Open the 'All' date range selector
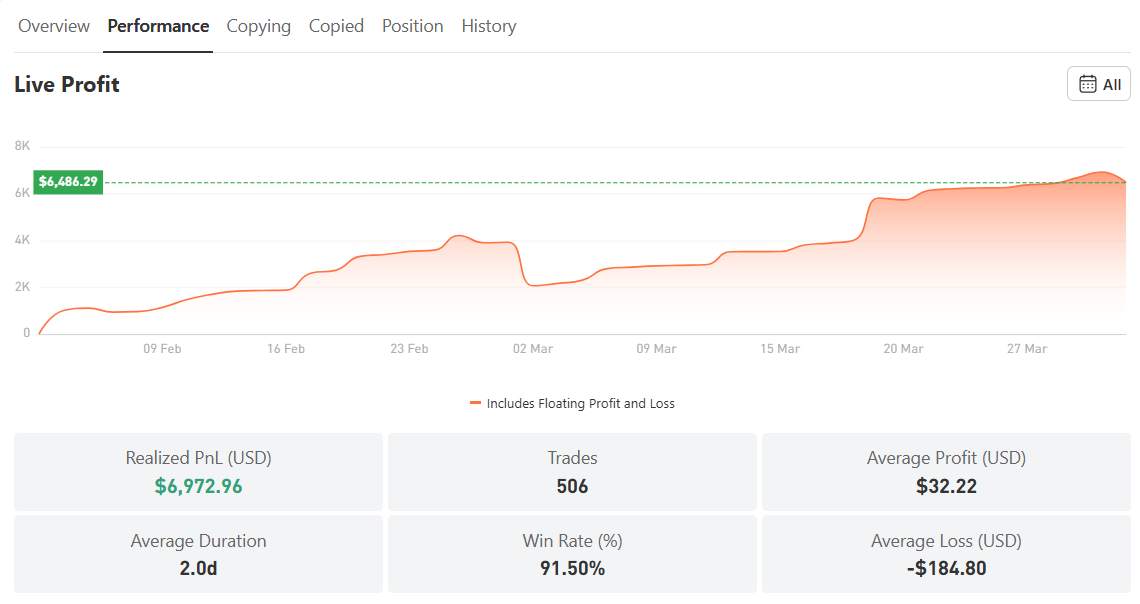Screen dimensions: 1140x604 pos(1098,83)
